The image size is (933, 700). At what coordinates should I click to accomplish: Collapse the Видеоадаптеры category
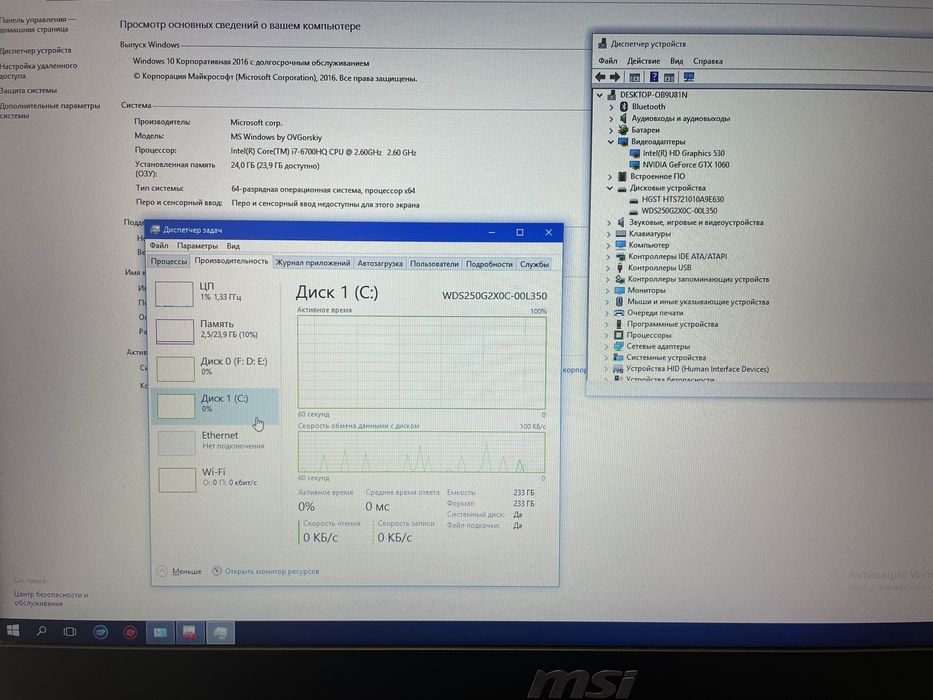(610, 142)
